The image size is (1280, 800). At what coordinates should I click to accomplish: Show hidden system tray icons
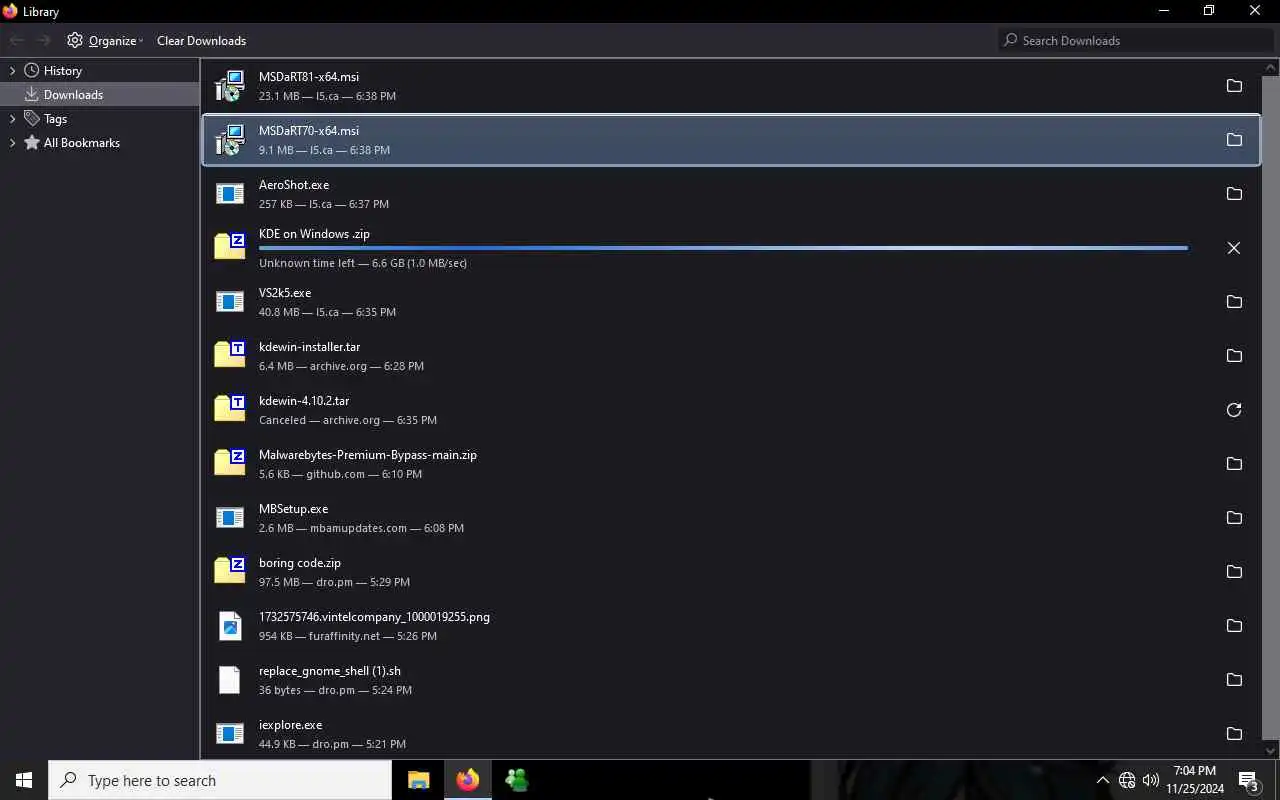coord(1103,780)
